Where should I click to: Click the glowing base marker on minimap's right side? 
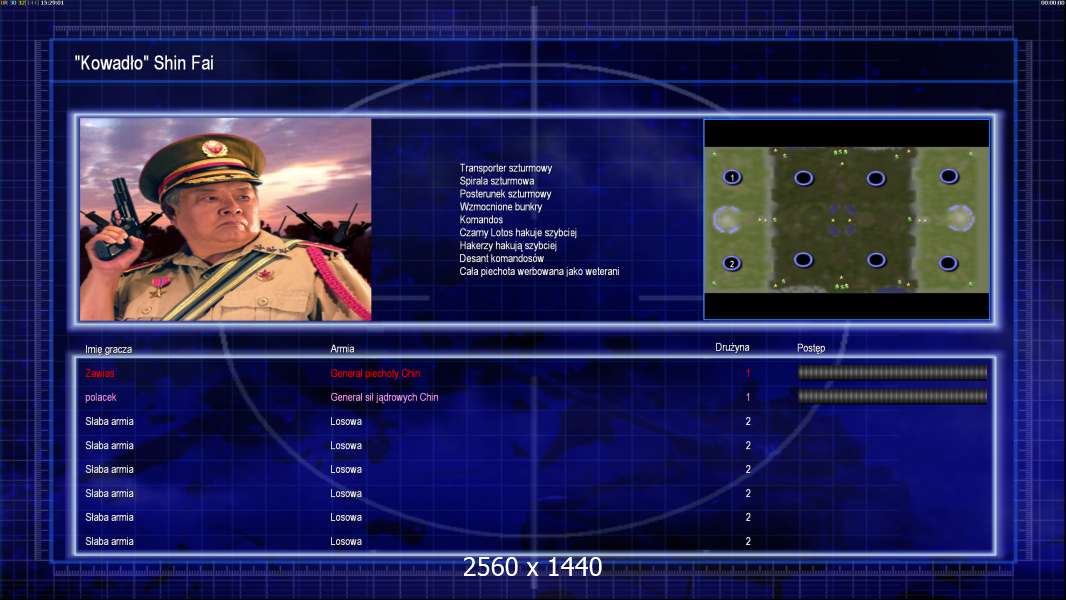tap(960, 219)
